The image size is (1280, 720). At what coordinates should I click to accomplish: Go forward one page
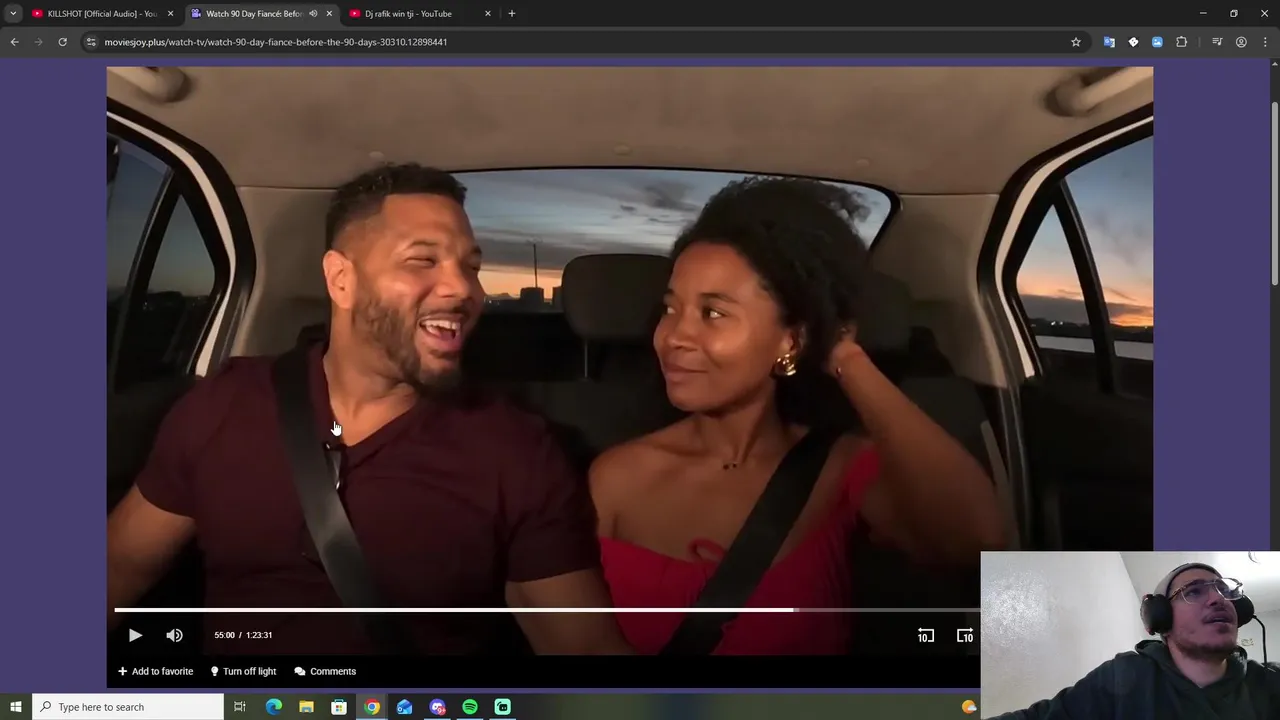tap(38, 42)
